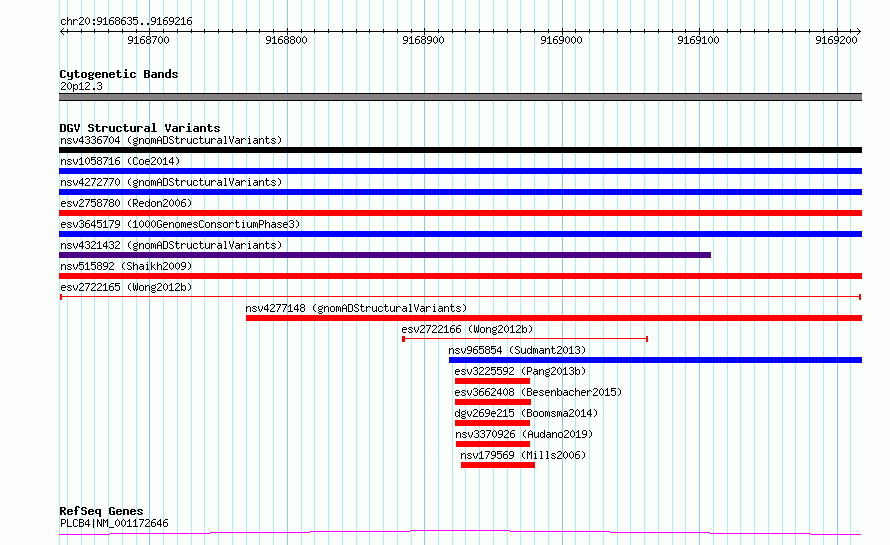
Task: Open the esv2722166 (Wong2012b) label
Action: click(x=467, y=329)
